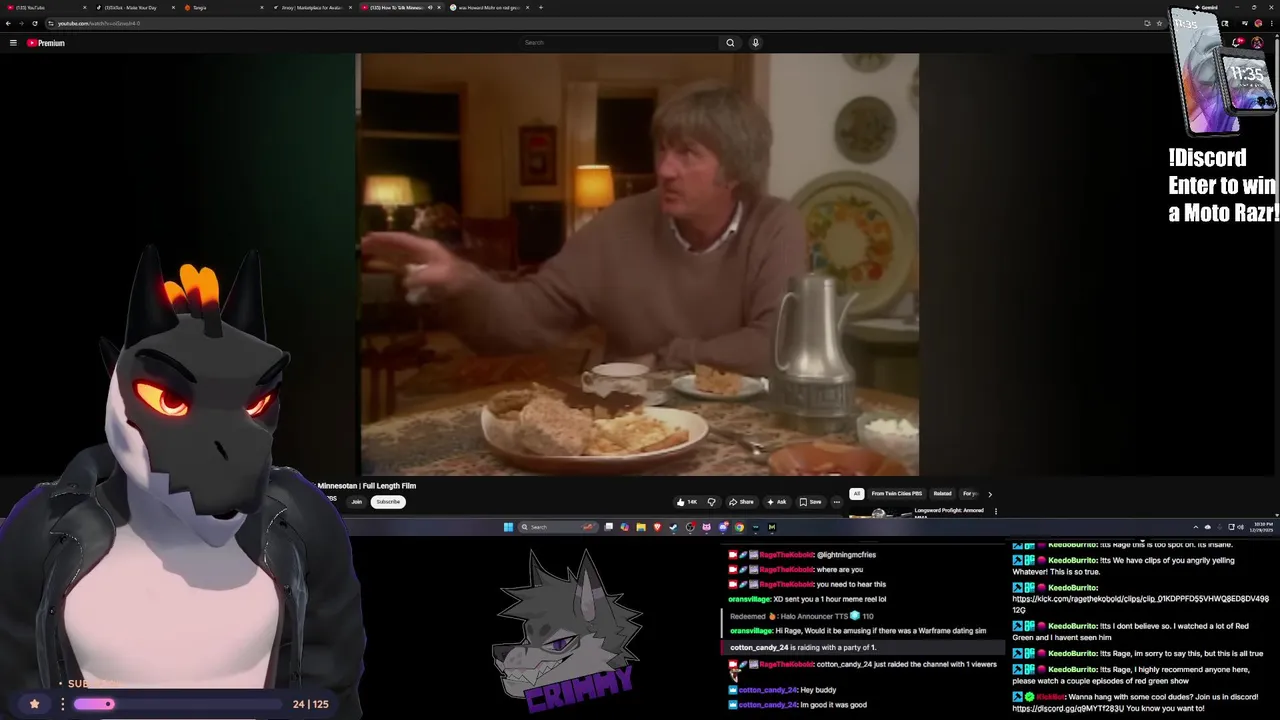
Task: Open the kick.com clip link in chat
Action: click(x=1140, y=604)
